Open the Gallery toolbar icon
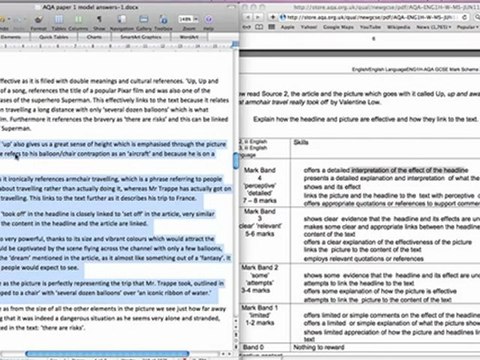 (x=144, y=20)
